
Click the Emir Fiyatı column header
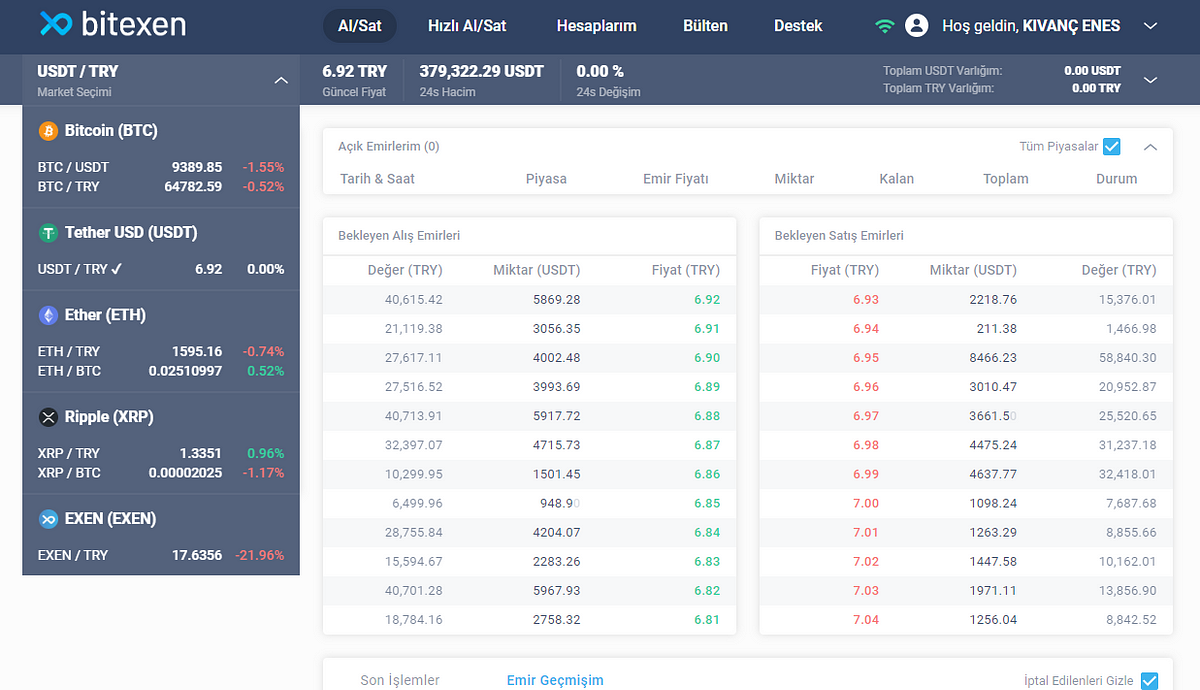(x=676, y=179)
